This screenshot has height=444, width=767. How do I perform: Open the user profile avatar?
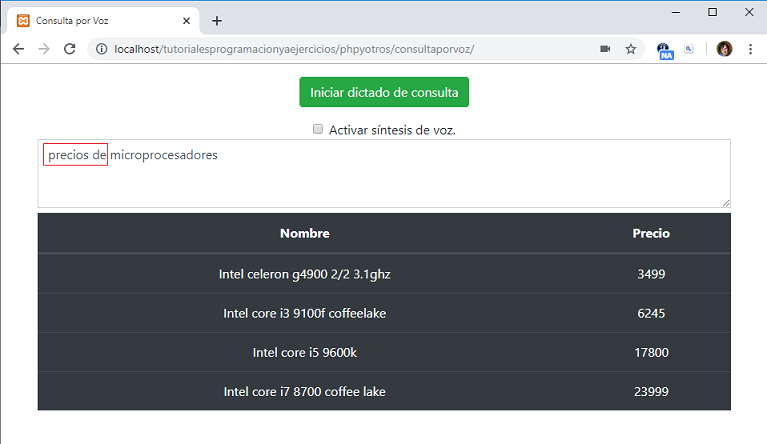pyautogui.click(x=724, y=49)
